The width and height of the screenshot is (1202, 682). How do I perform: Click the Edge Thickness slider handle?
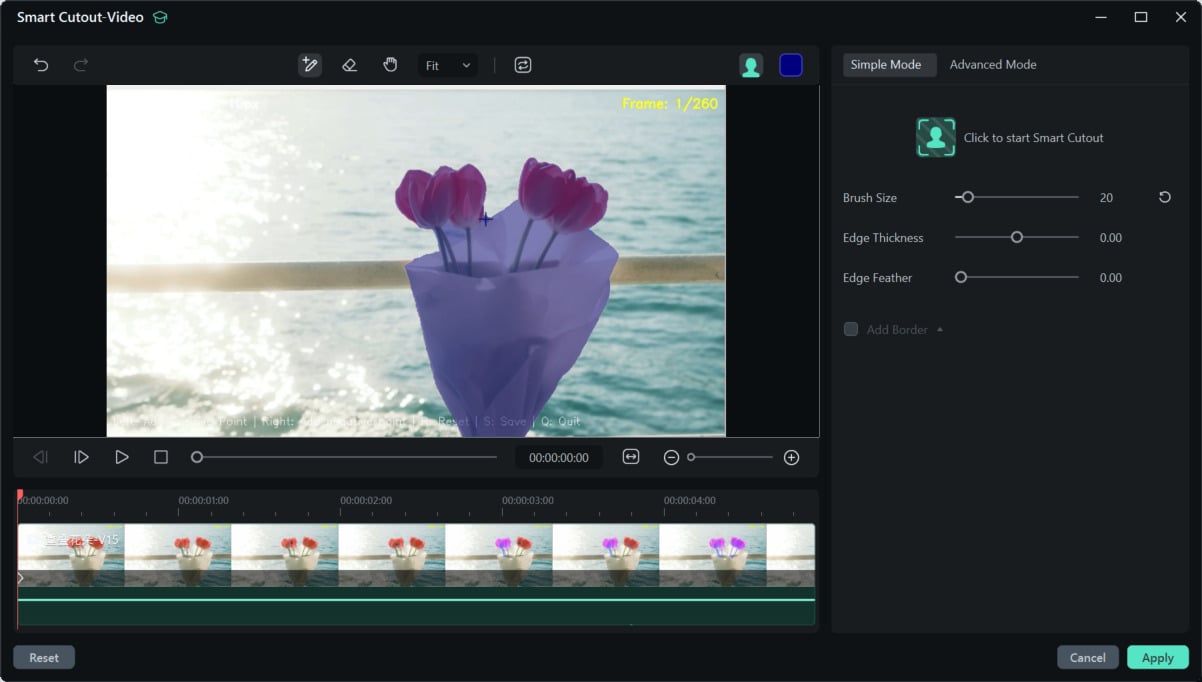(x=1017, y=238)
